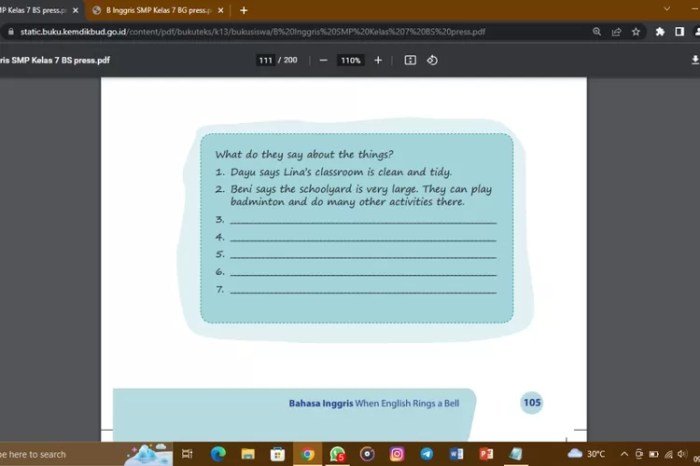Open Telegram from the taskbar
The height and width of the screenshot is (466, 700).
(x=426, y=454)
